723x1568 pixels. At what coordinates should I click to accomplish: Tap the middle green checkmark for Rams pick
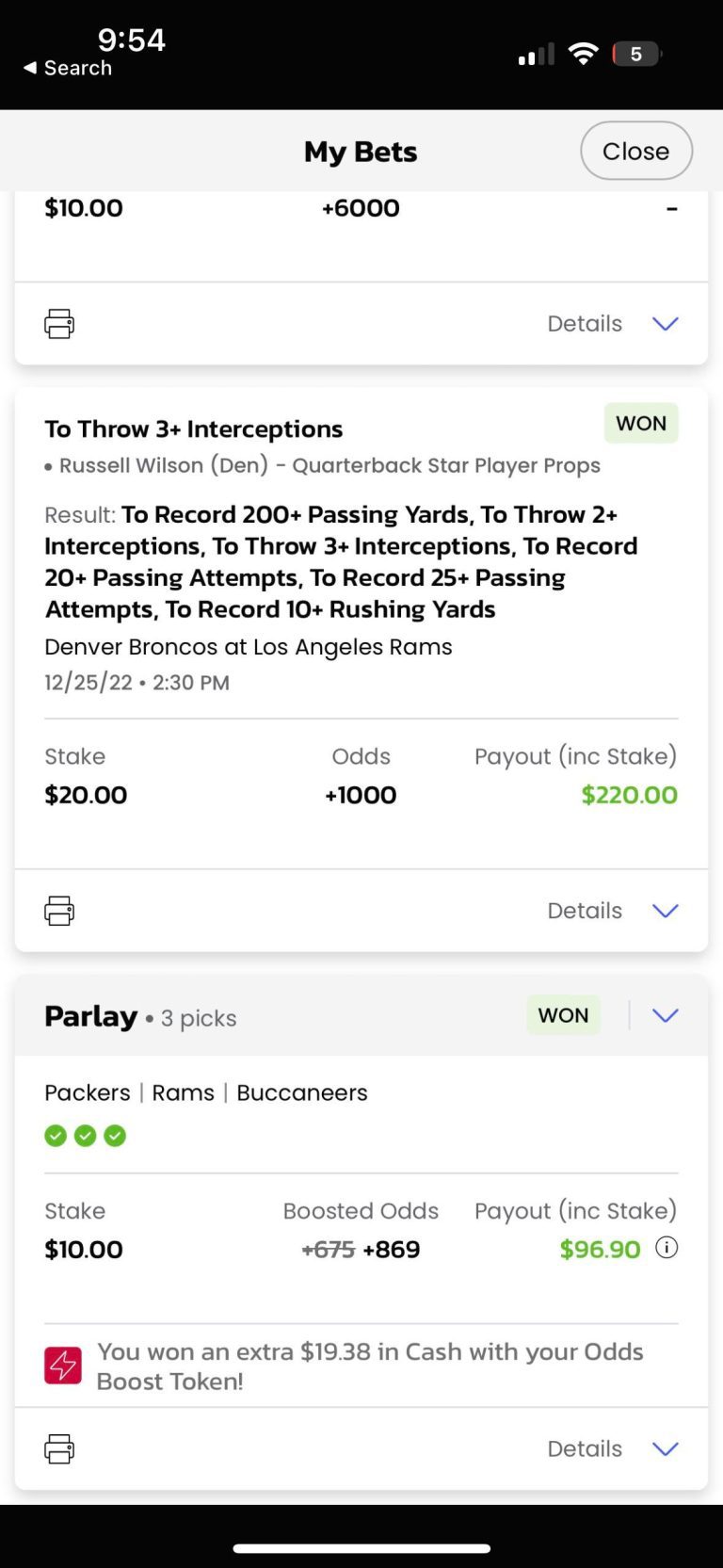click(86, 1136)
